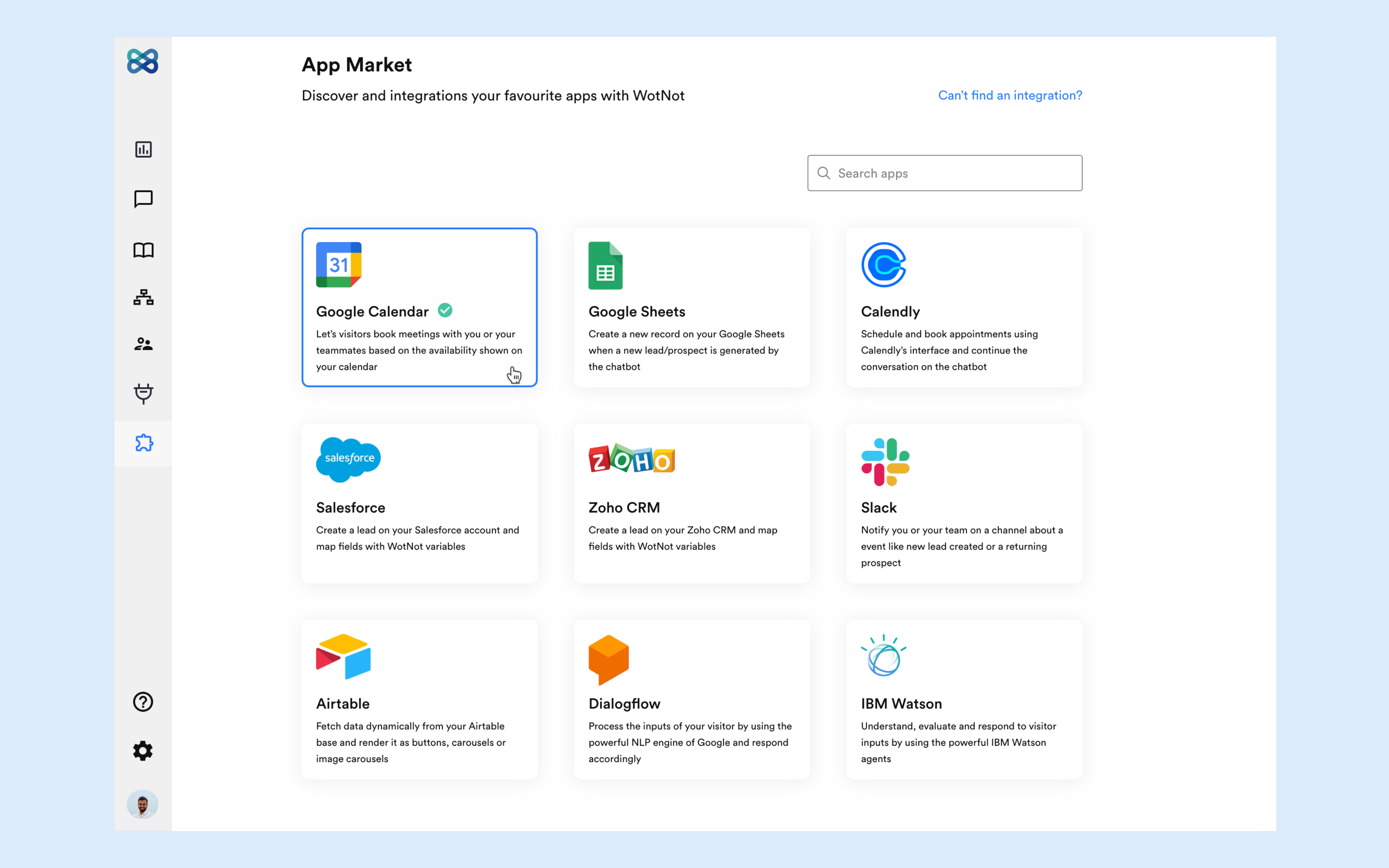This screenshot has width=1389, height=868.
Task: Open the IBM Watson integration card
Action: click(964, 699)
